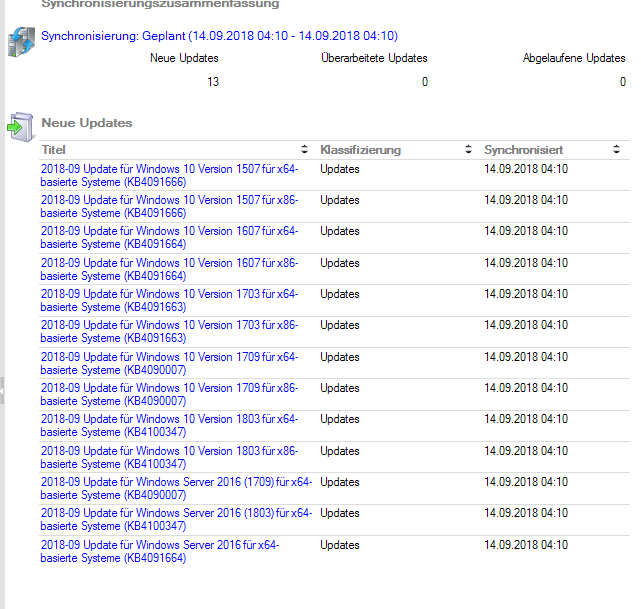This screenshot has width=641, height=609.
Task: Open Windows 10 Version 1507 x86 KB4091666 update
Action: 169,206
